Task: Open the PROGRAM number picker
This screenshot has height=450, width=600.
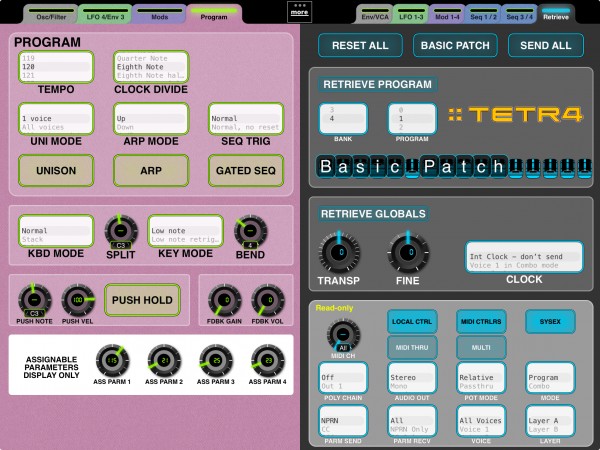Action: pos(412,119)
